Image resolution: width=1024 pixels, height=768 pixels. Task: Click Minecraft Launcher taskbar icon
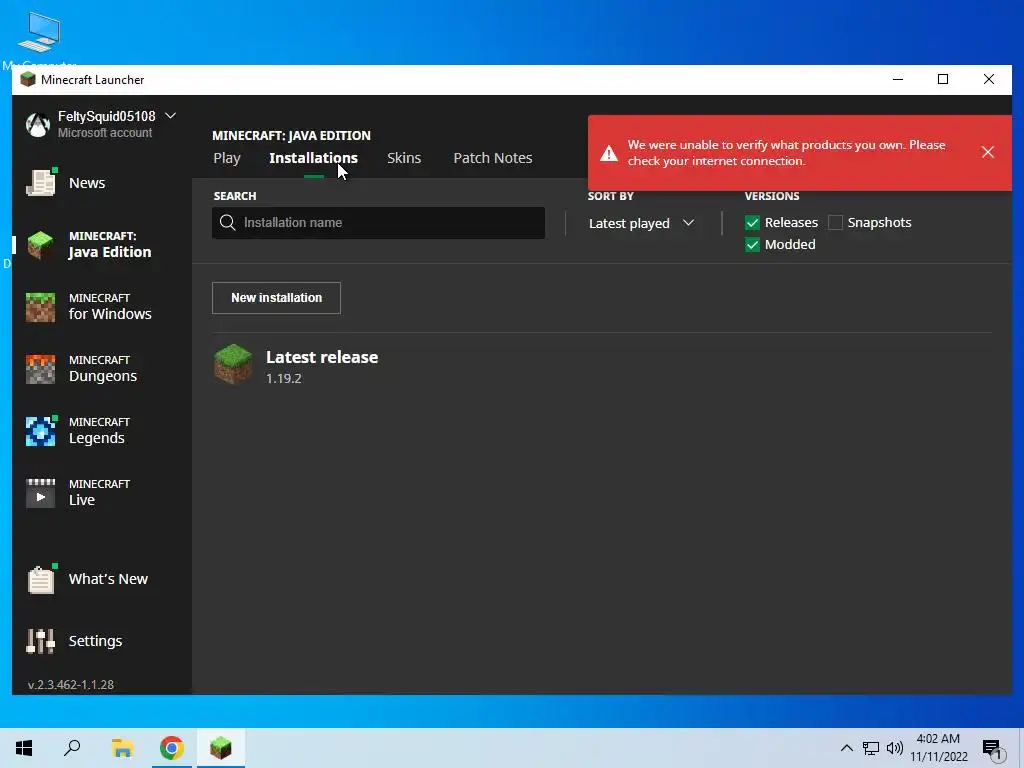(221, 748)
